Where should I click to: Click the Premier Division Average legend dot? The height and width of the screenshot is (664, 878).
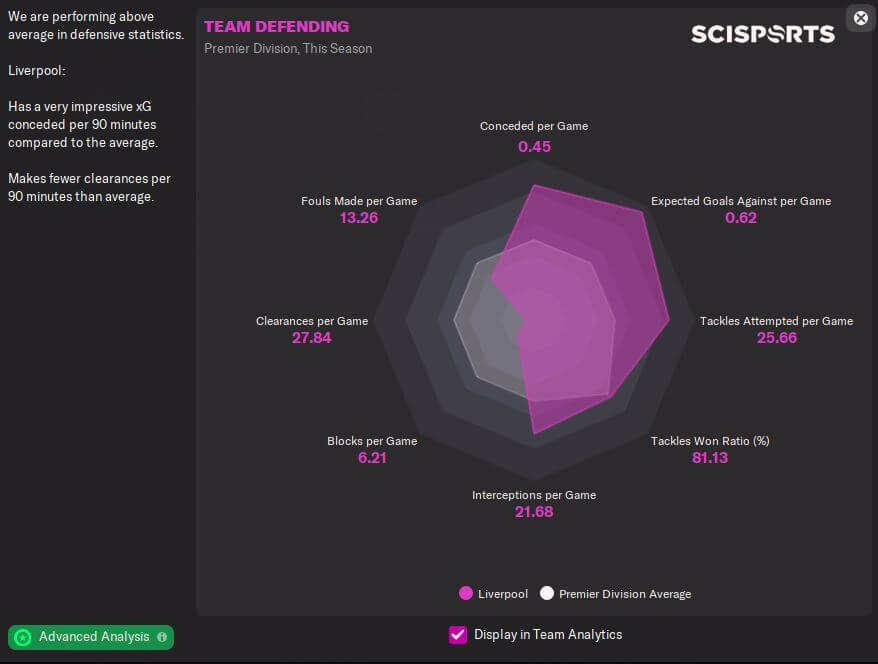(x=547, y=593)
